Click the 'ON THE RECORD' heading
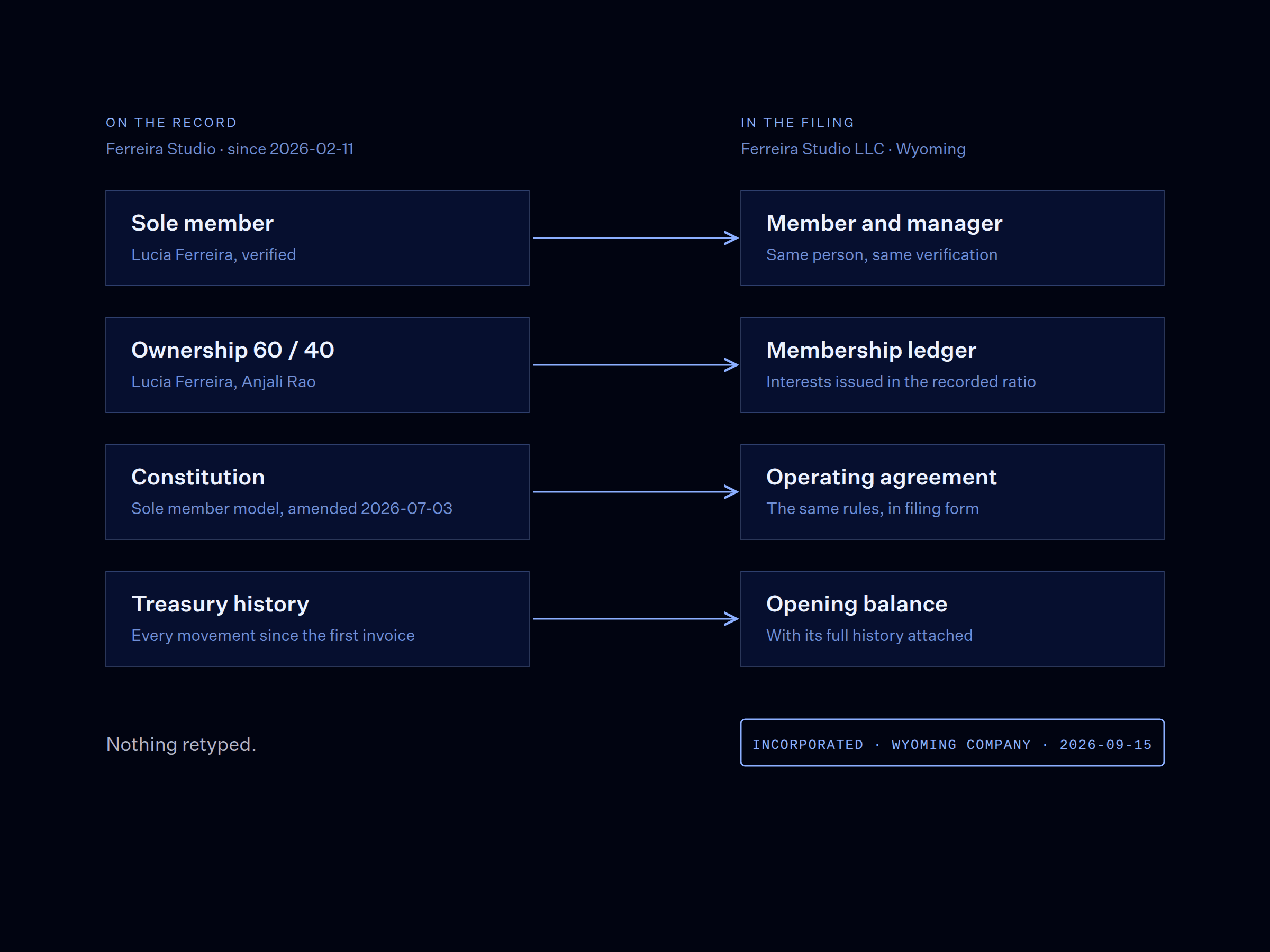The height and width of the screenshot is (952, 1270). pos(171,123)
